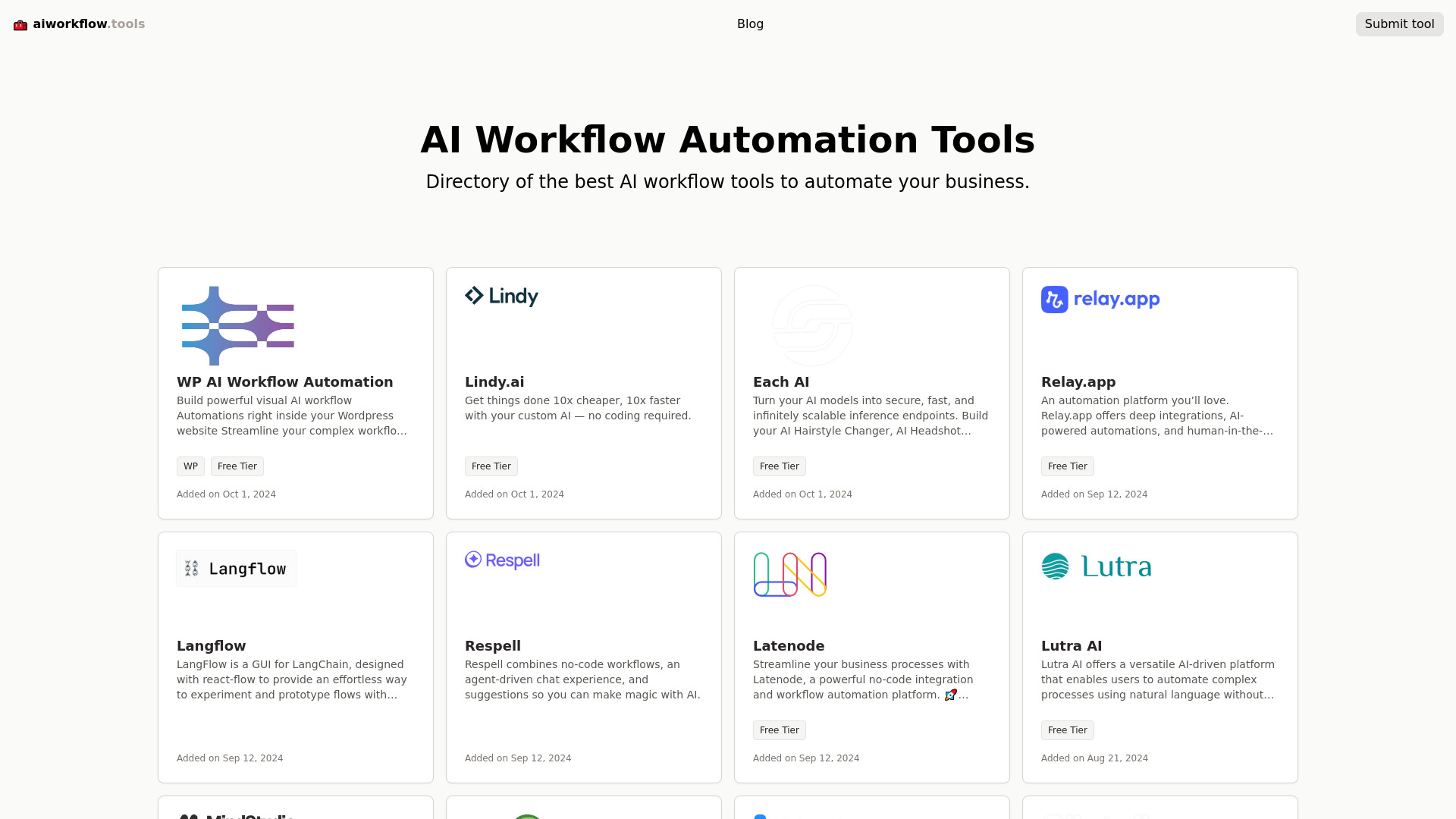
Task: Open the Blog page
Action: 750,24
